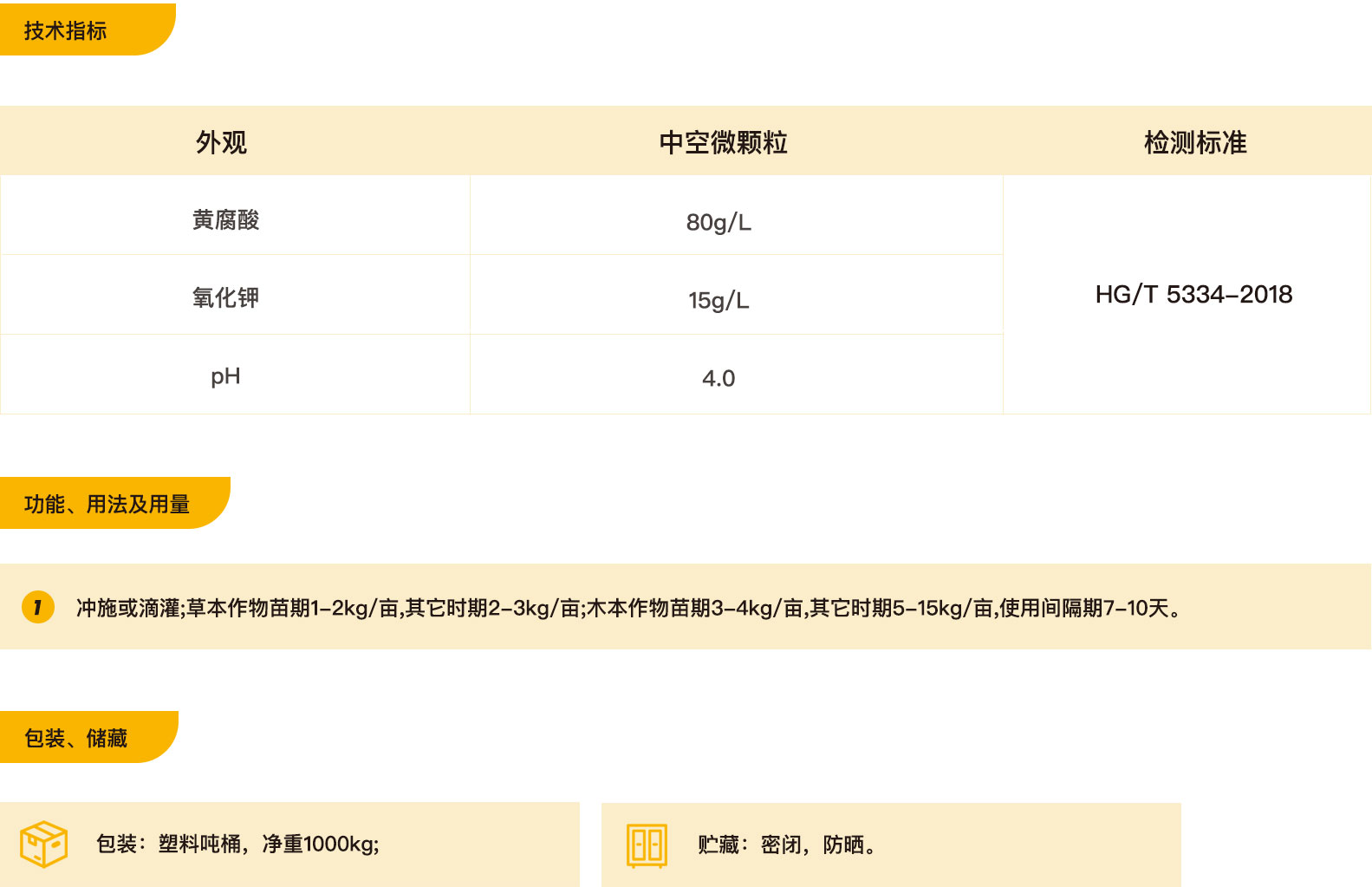Image resolution: width=1372 pixels, height=887 pixels.
Task: Click the 包装：塑料吨桶 packaging text
Action: [237, 844]
